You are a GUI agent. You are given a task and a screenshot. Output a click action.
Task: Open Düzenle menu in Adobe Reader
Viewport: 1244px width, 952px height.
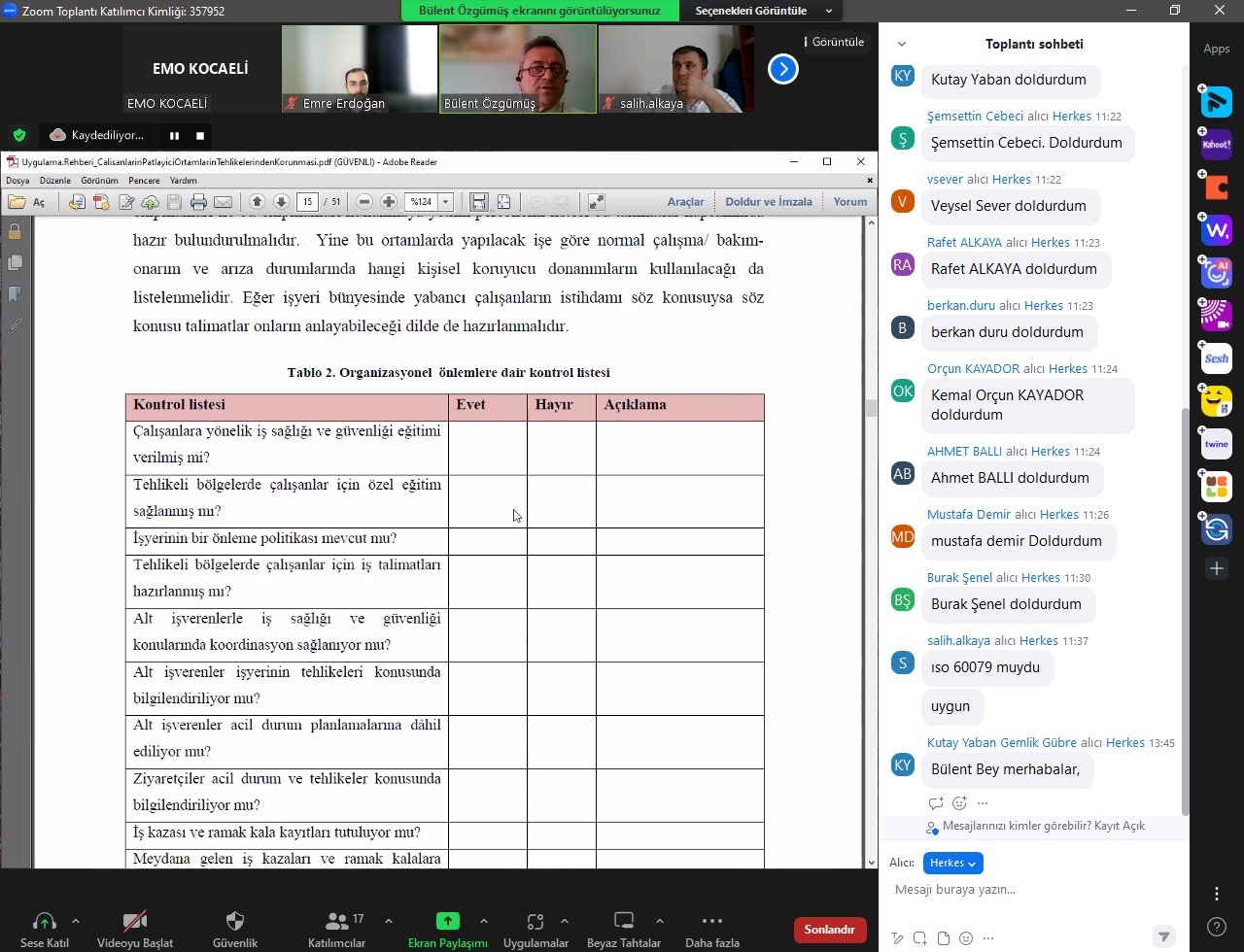tap(55, 181)
